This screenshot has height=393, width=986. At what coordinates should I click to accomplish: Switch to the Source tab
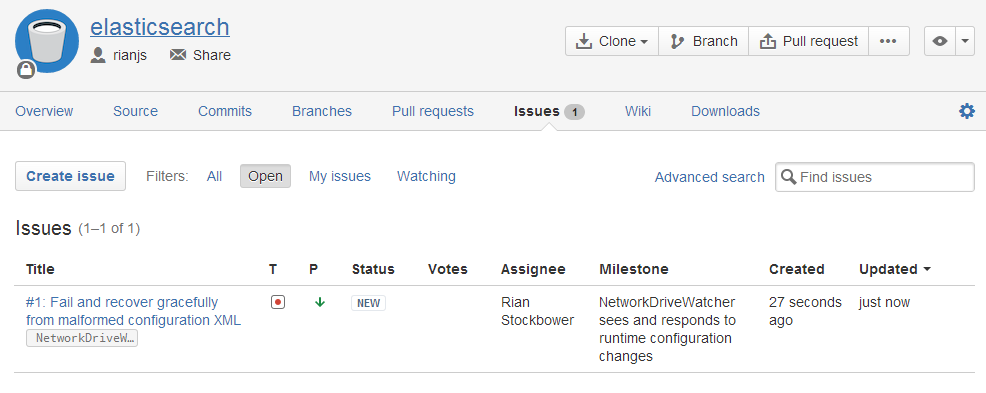[x=135, y=111]
